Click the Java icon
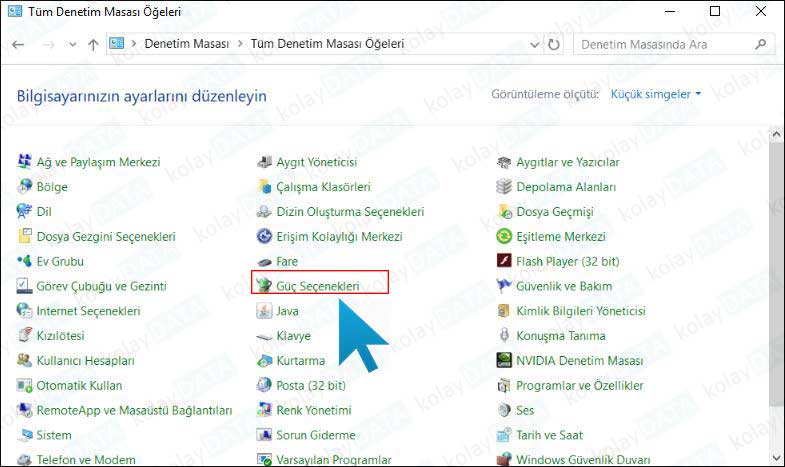The image size is (785, 467). pos(264,311)
